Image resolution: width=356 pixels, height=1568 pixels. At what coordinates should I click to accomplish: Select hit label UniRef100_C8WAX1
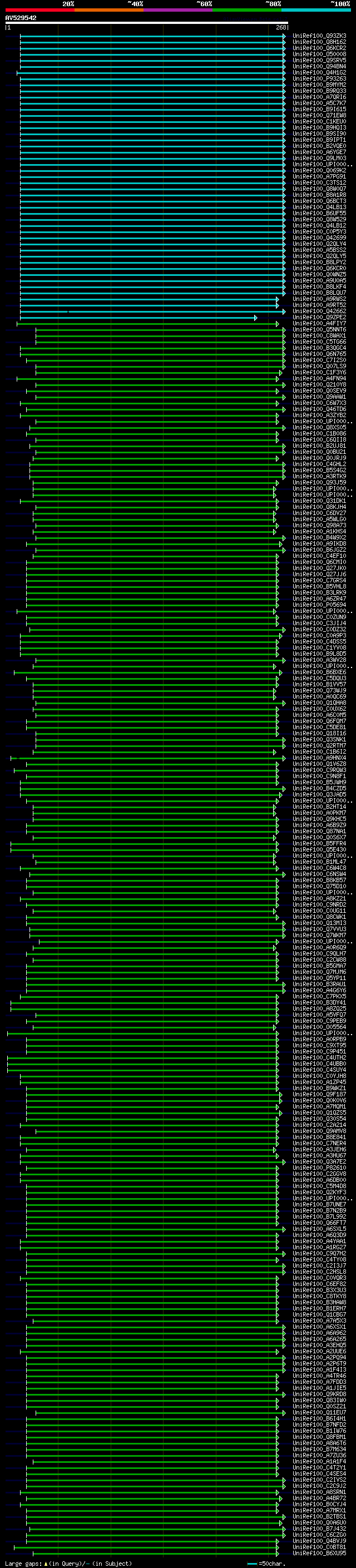[x=319, y=336]
